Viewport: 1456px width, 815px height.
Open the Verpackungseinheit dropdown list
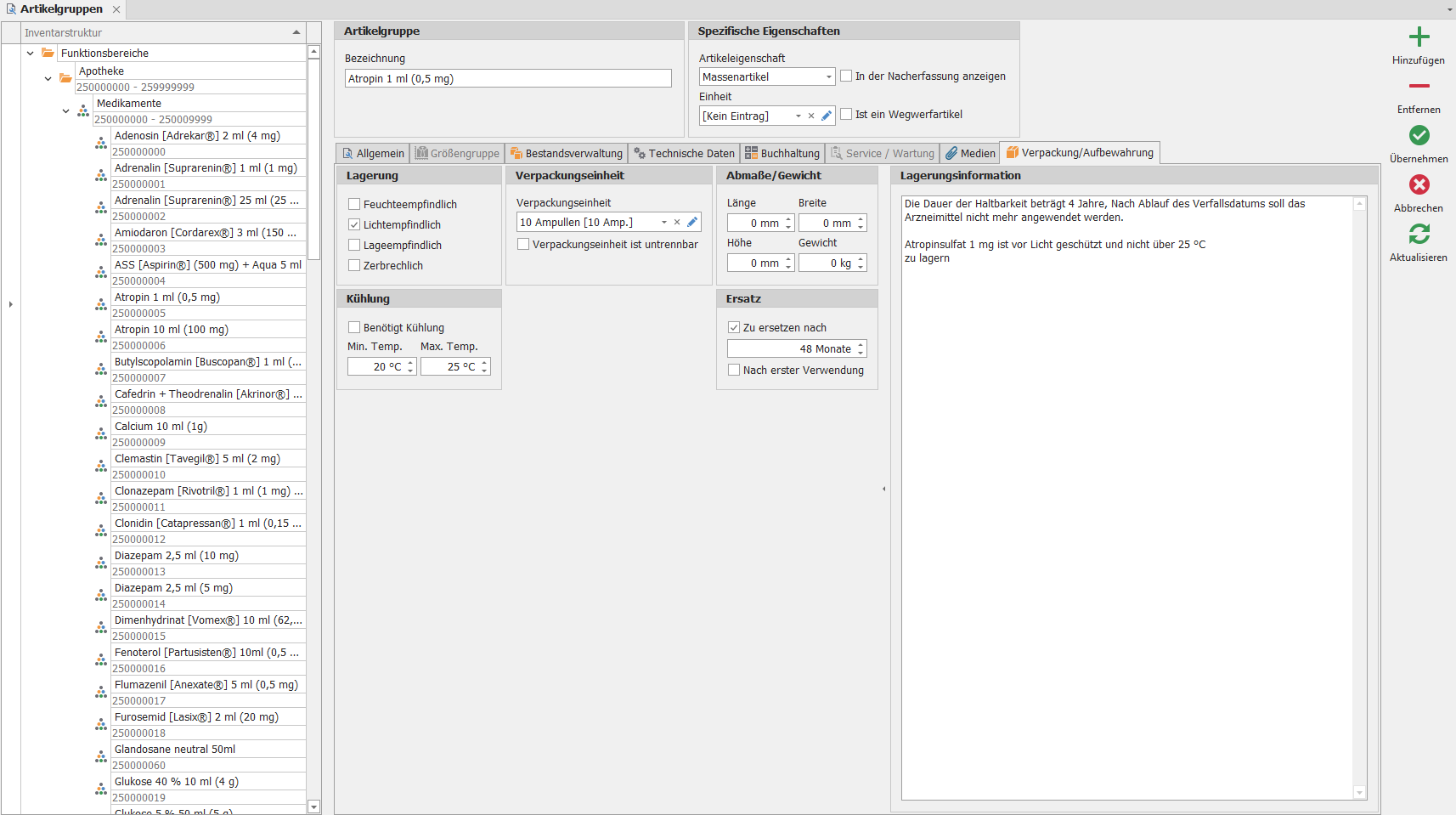click(663, 223)
